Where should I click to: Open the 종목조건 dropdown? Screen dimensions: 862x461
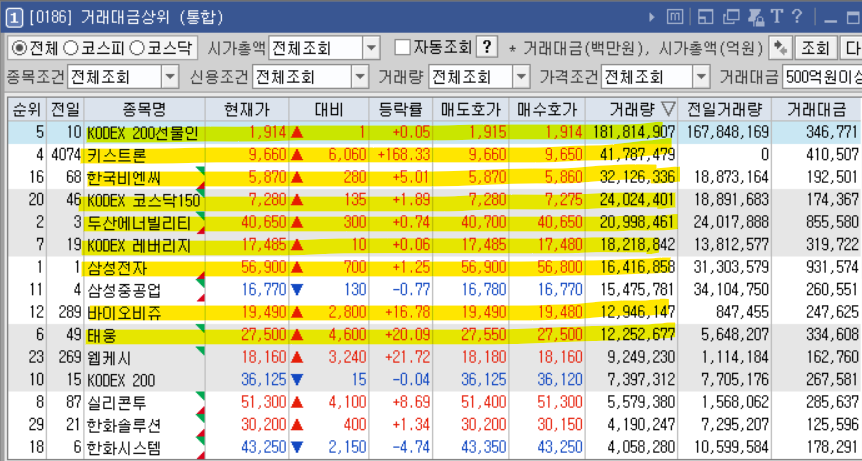[170, 77]
